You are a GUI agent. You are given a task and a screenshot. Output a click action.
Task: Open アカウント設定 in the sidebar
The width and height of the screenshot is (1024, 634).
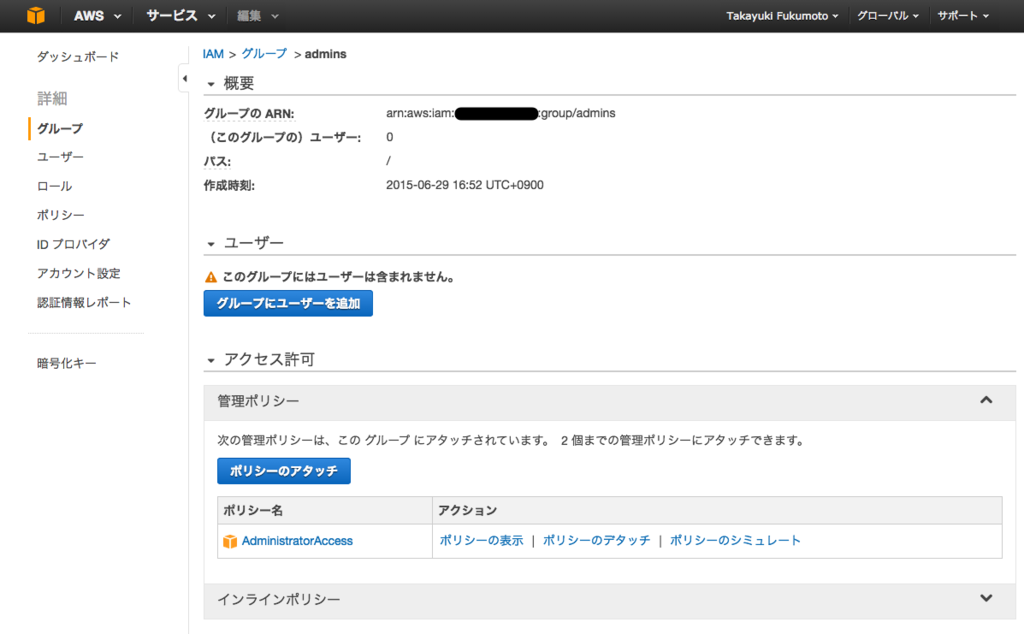tap(78, 274)
